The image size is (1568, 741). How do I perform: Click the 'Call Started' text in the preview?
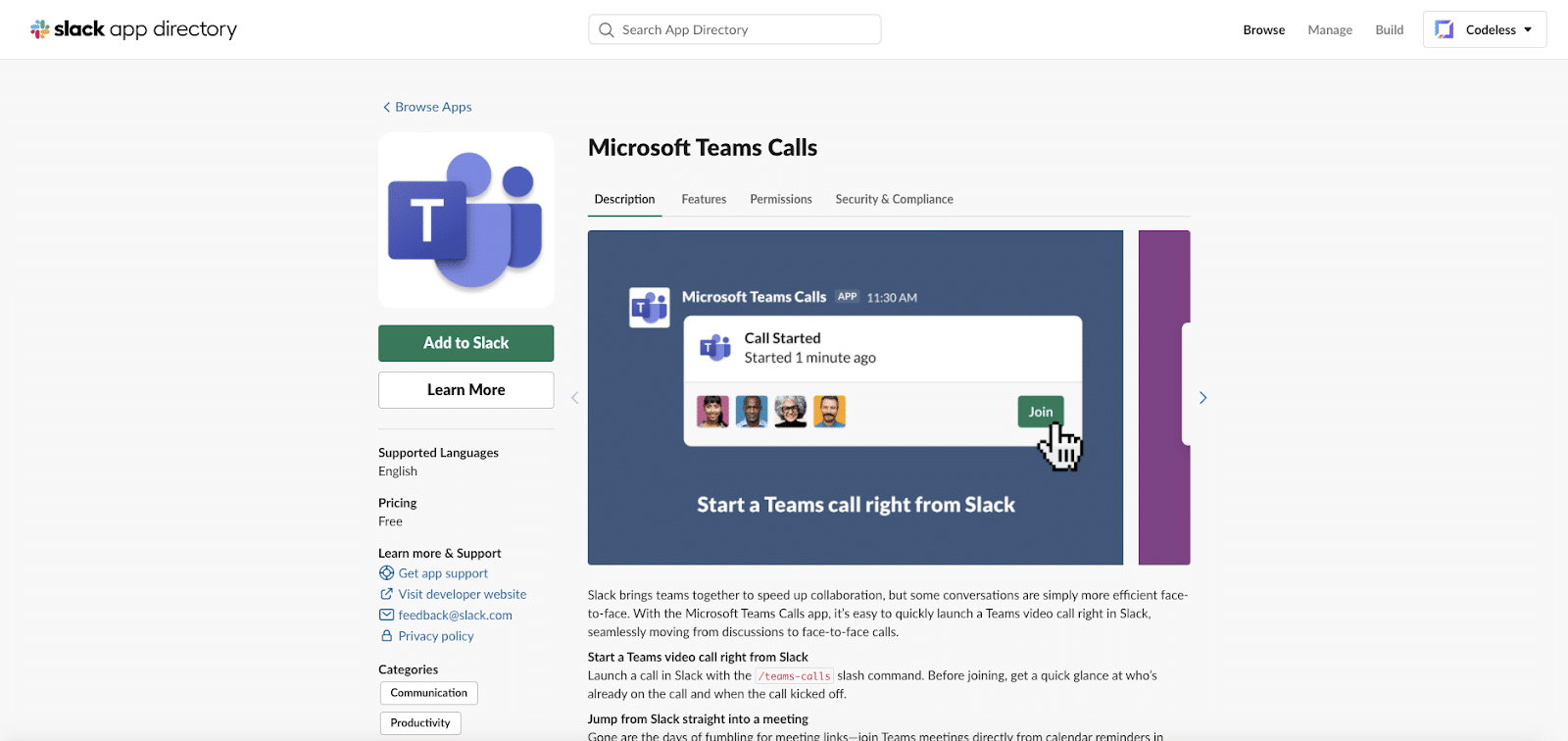782,338
